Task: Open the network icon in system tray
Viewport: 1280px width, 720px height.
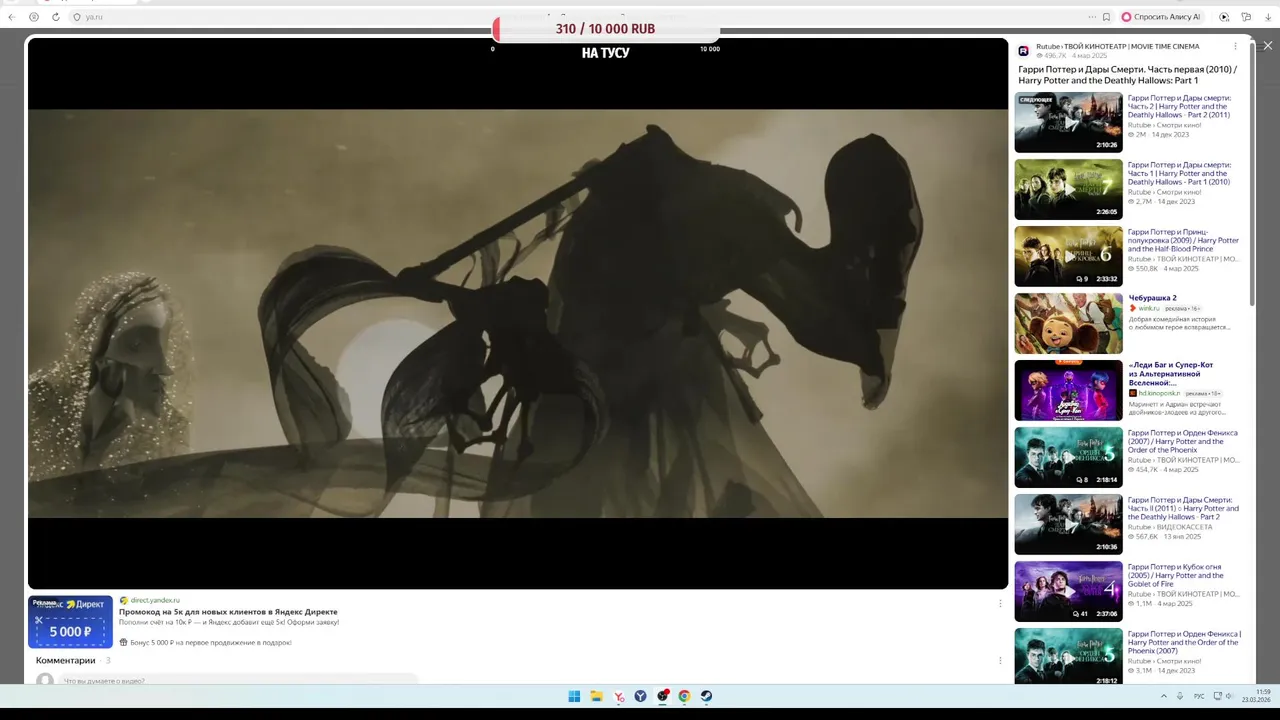Action: click(1217, 696)
